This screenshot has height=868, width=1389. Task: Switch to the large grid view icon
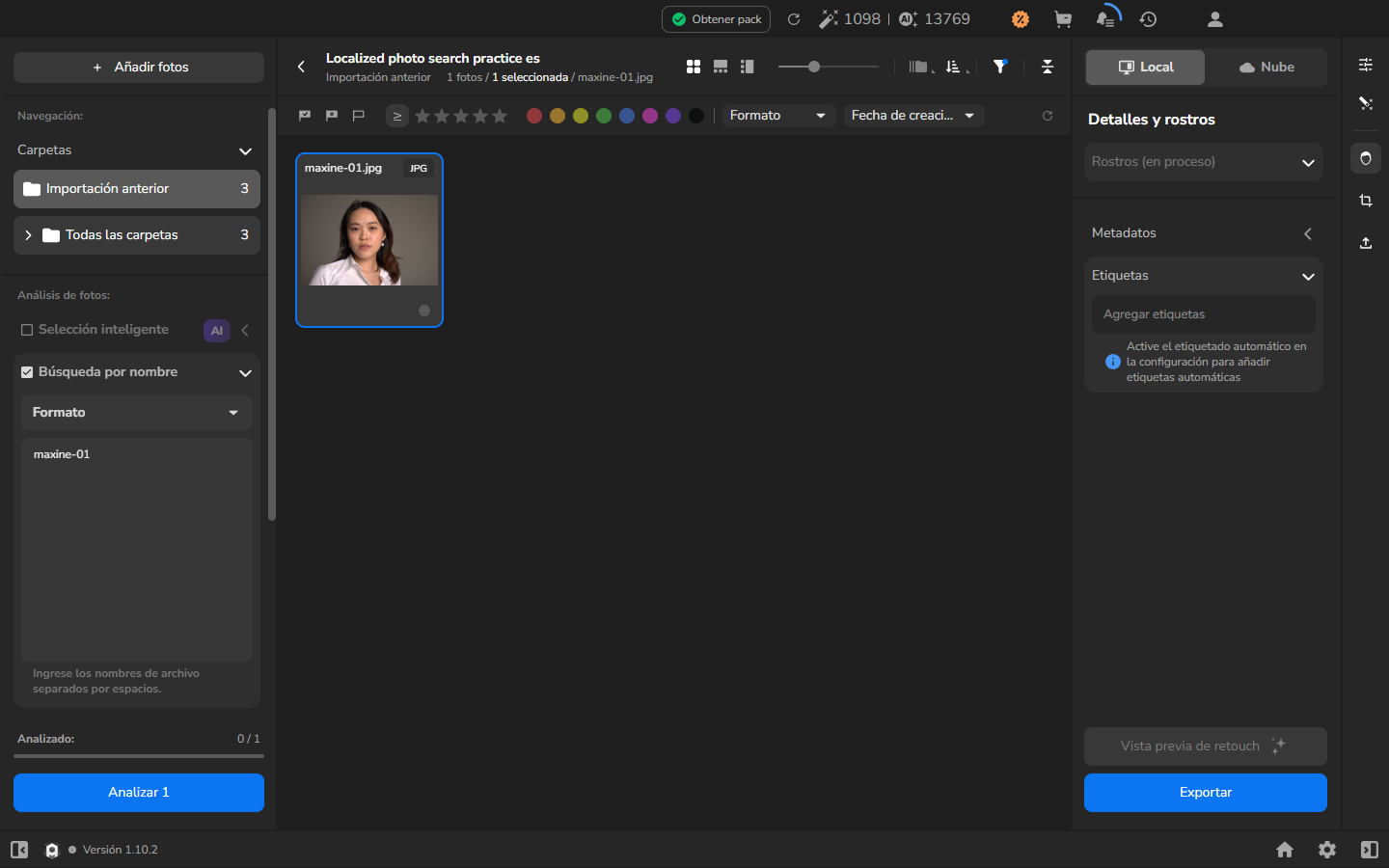[x=694, y=67]
